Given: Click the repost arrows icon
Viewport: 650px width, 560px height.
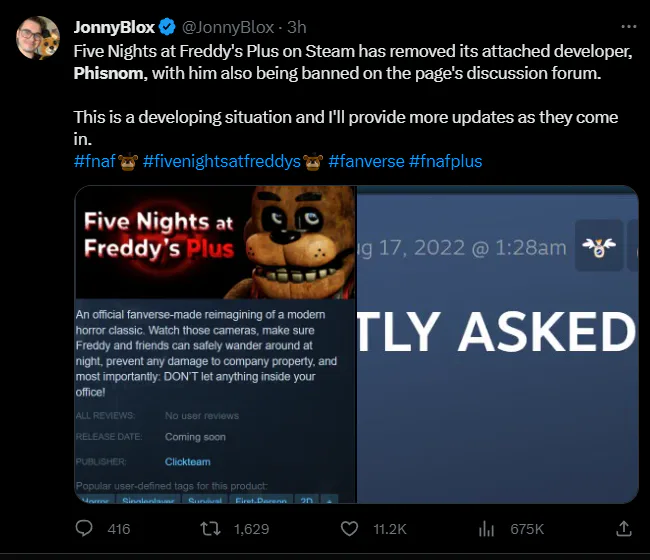Looking at the screenshot, I should tap(210, 529).
